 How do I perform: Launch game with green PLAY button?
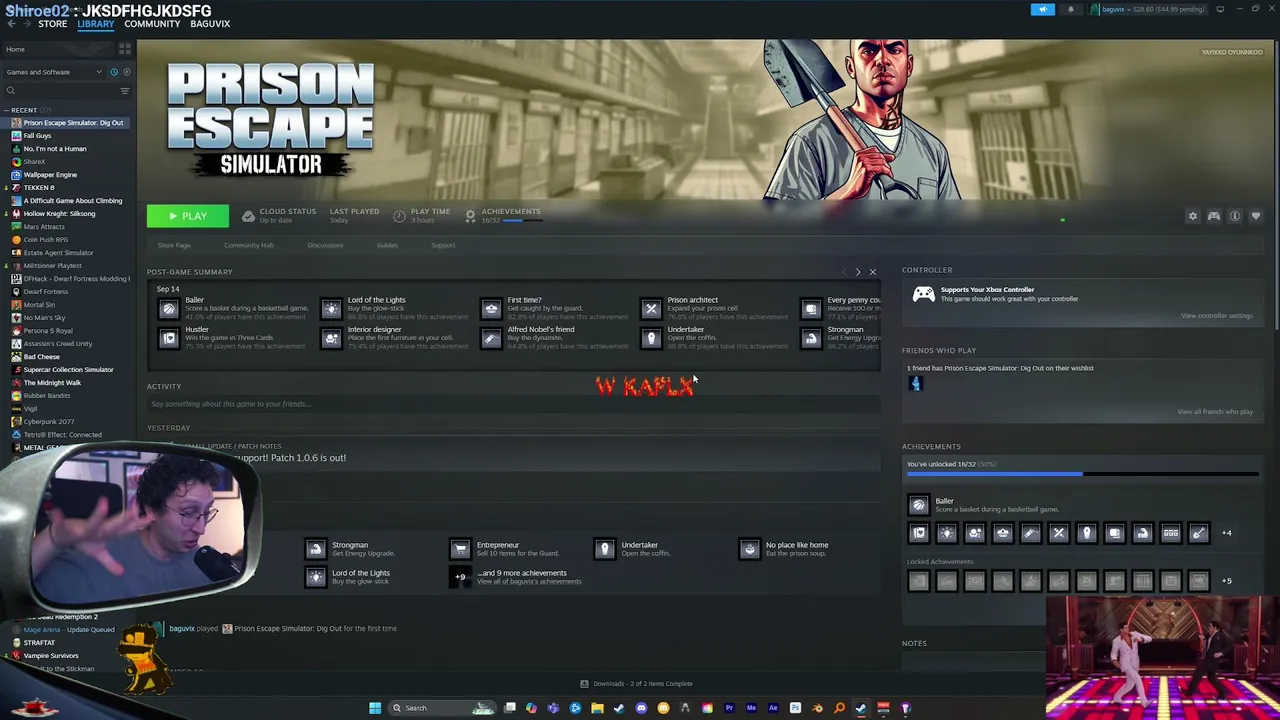click(187, 216)
